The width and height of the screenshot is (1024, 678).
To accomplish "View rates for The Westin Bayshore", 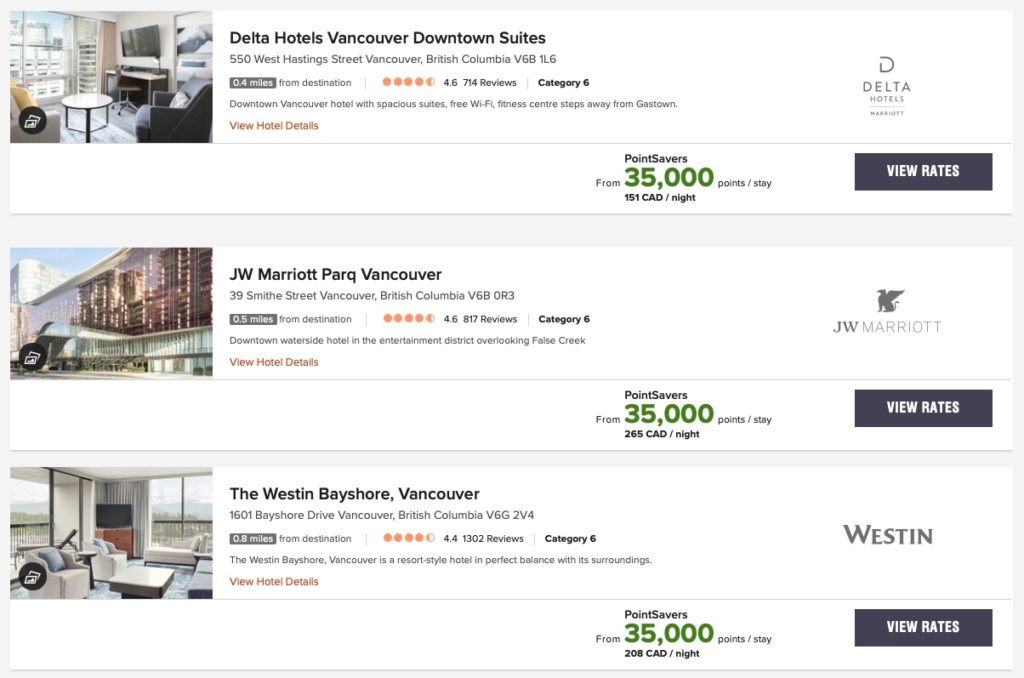I will tap(923, 627).
